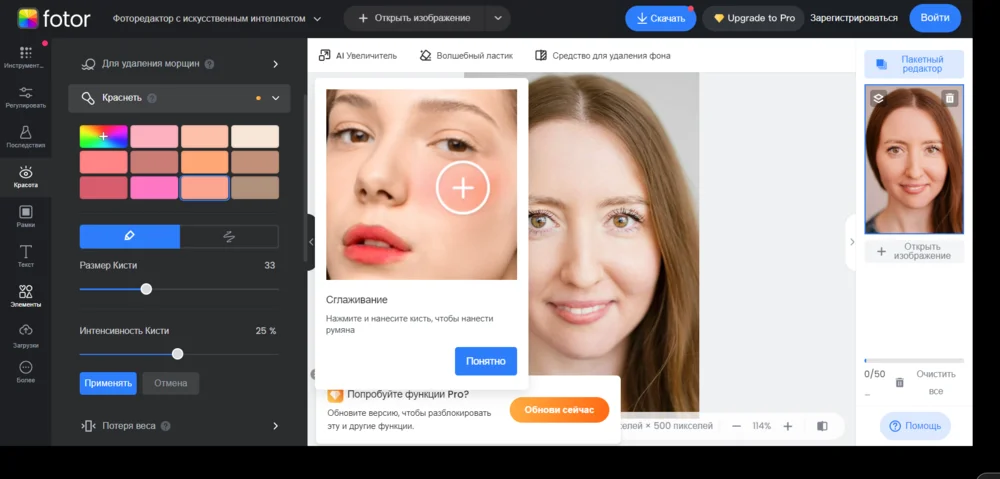Viewport: 1000px width, 479px height.
Task: Expand the Потеря веса section
Action: [179, 425]
